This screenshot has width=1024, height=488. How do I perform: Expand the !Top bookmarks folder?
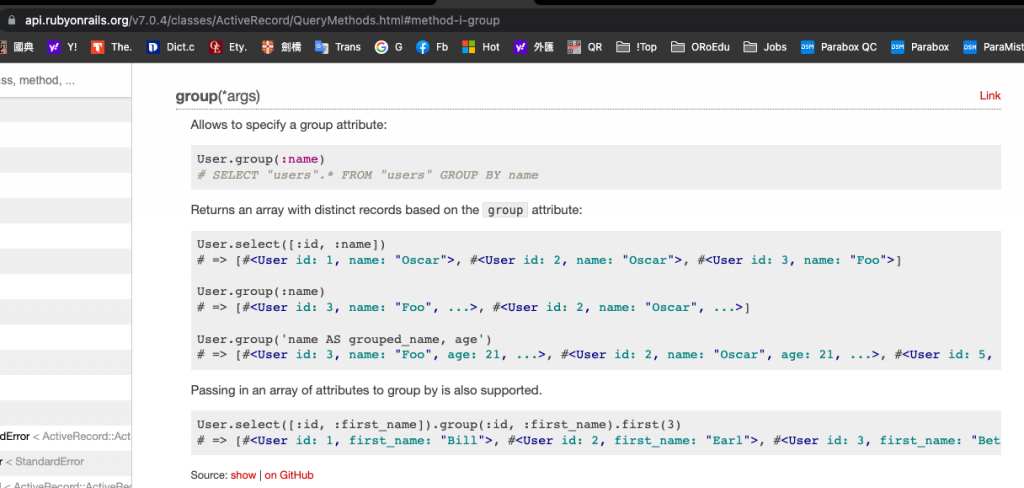click(x=636, y=47)
